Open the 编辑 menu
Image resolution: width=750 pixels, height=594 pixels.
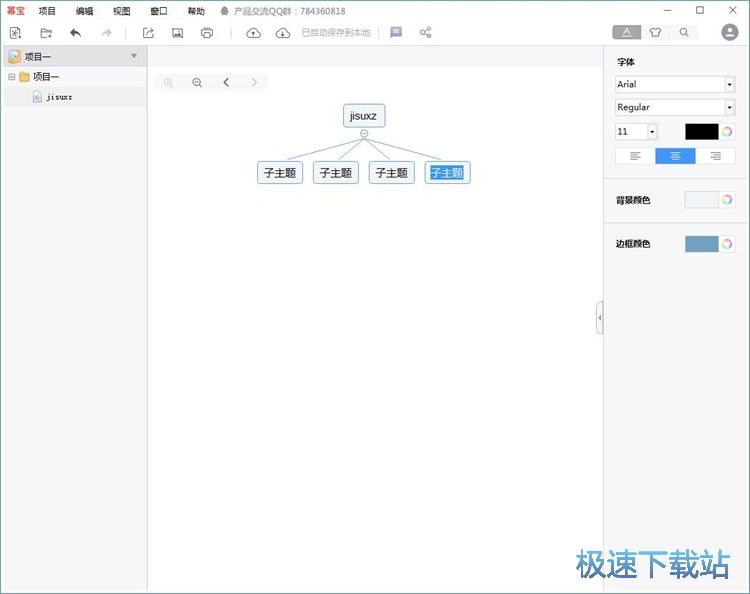click(84, 11)
